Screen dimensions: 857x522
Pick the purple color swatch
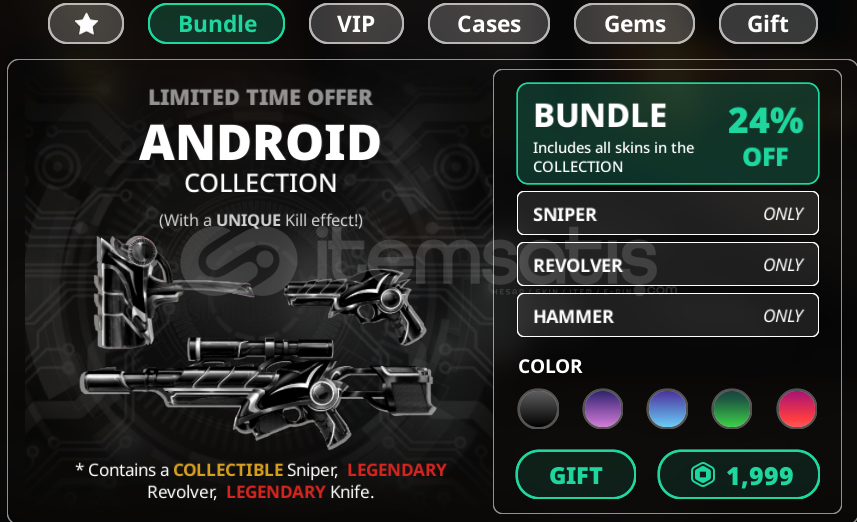603,408
